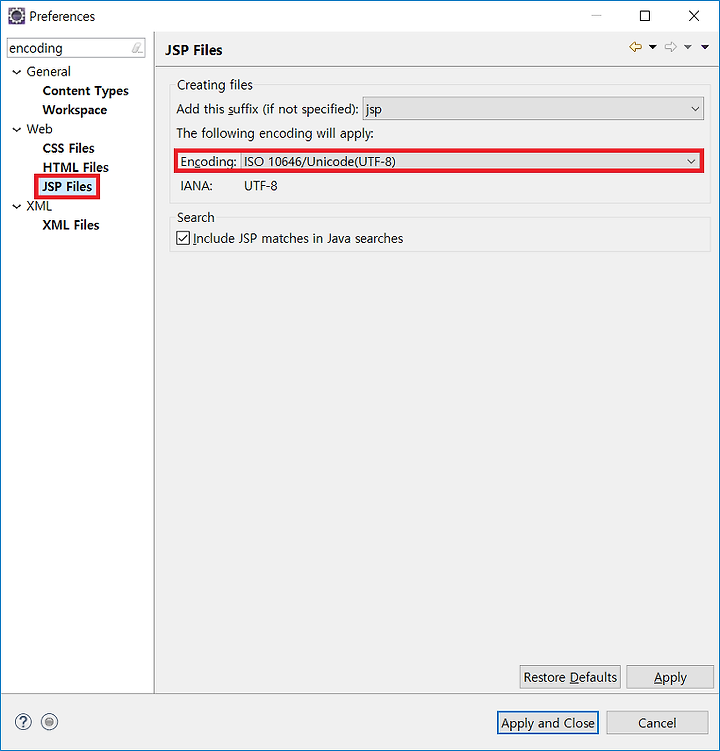Screen dimensions: 720x751
Task: Open the Encoding dropdown list
Action: 470,161
